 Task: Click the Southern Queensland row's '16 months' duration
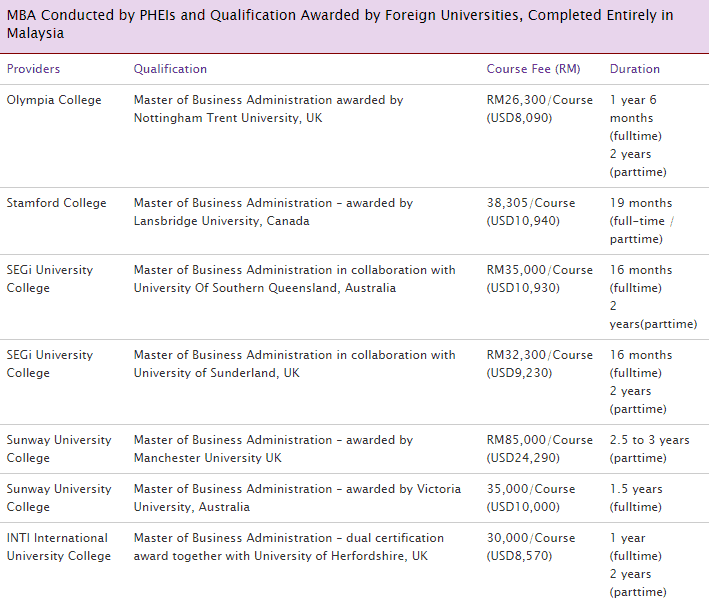(641, 279)
